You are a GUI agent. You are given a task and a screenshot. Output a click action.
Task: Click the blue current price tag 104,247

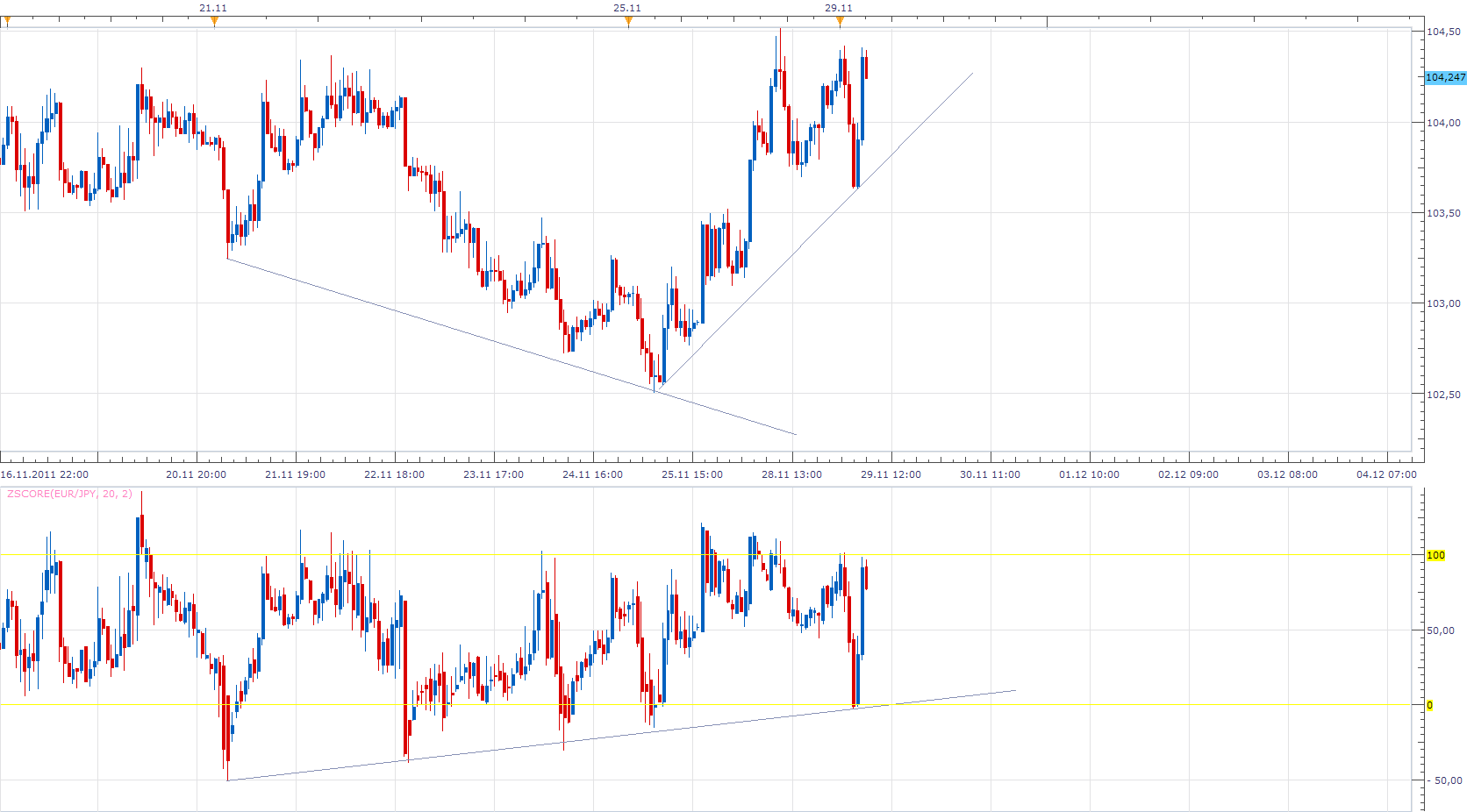1445,77
